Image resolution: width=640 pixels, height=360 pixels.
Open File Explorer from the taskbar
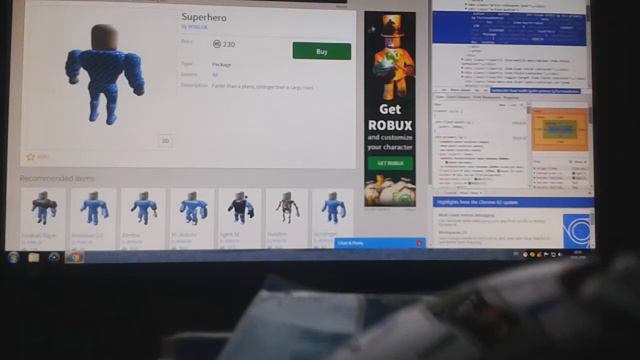click(x=33, y=257)
